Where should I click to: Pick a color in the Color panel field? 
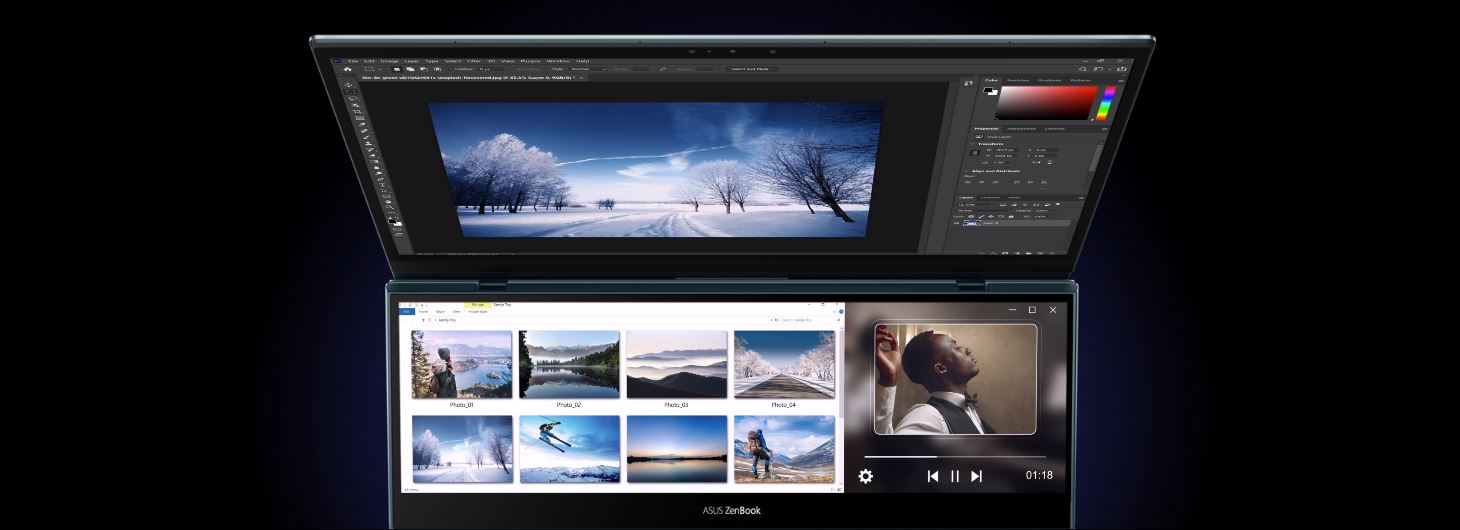pyautogui.click(x=1046, y=103)
